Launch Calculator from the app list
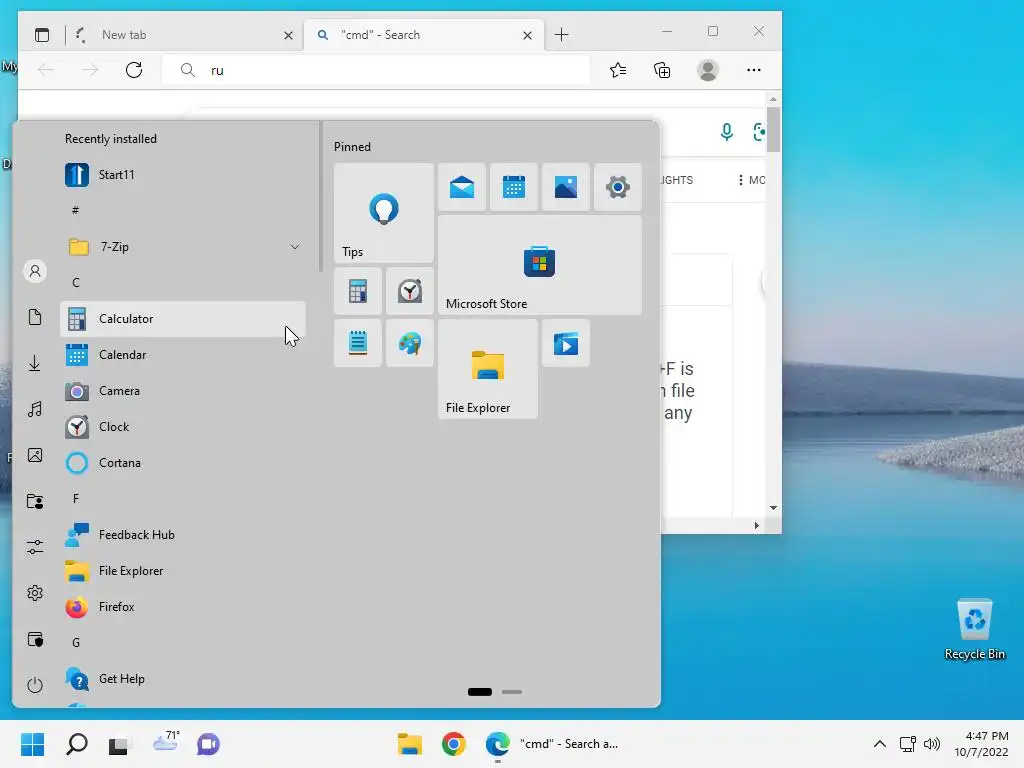 click(x=183, y=319)
